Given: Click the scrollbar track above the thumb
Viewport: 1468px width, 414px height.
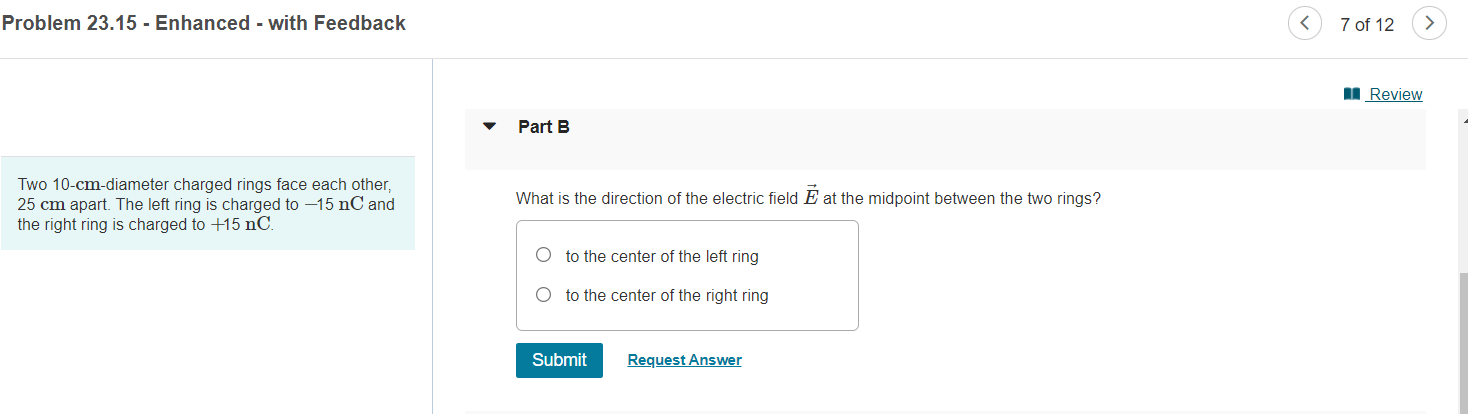Looking at the screenshot, I should pos(1462,196).
